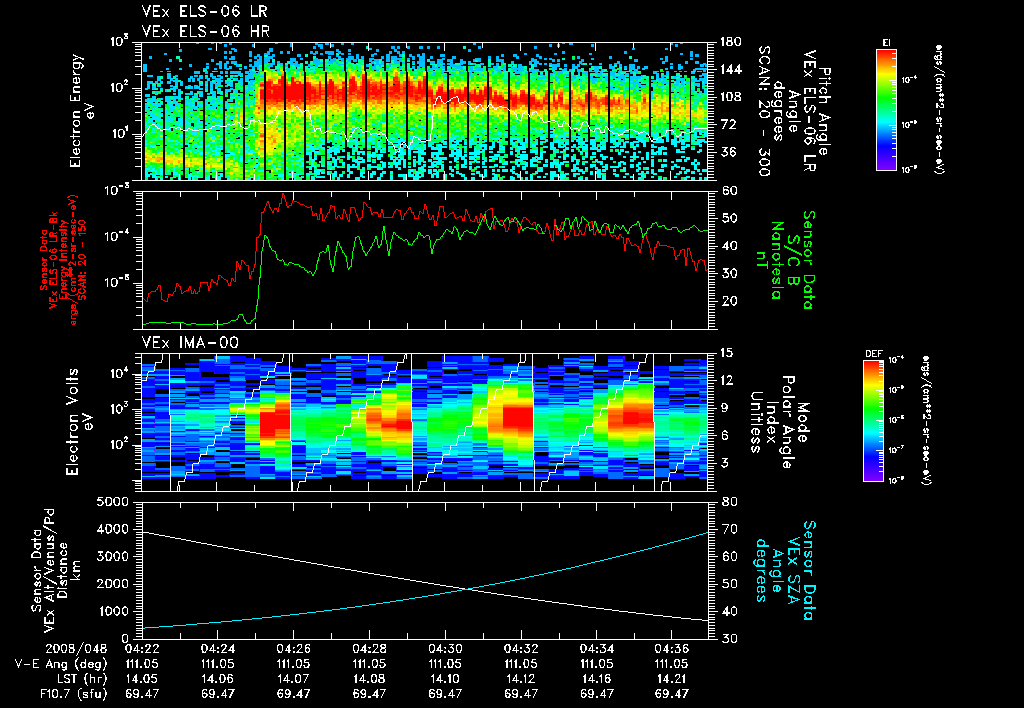Click the LST value '14.05'
1024x708 pixels.
pyautogui.click(x=142, y=679)
